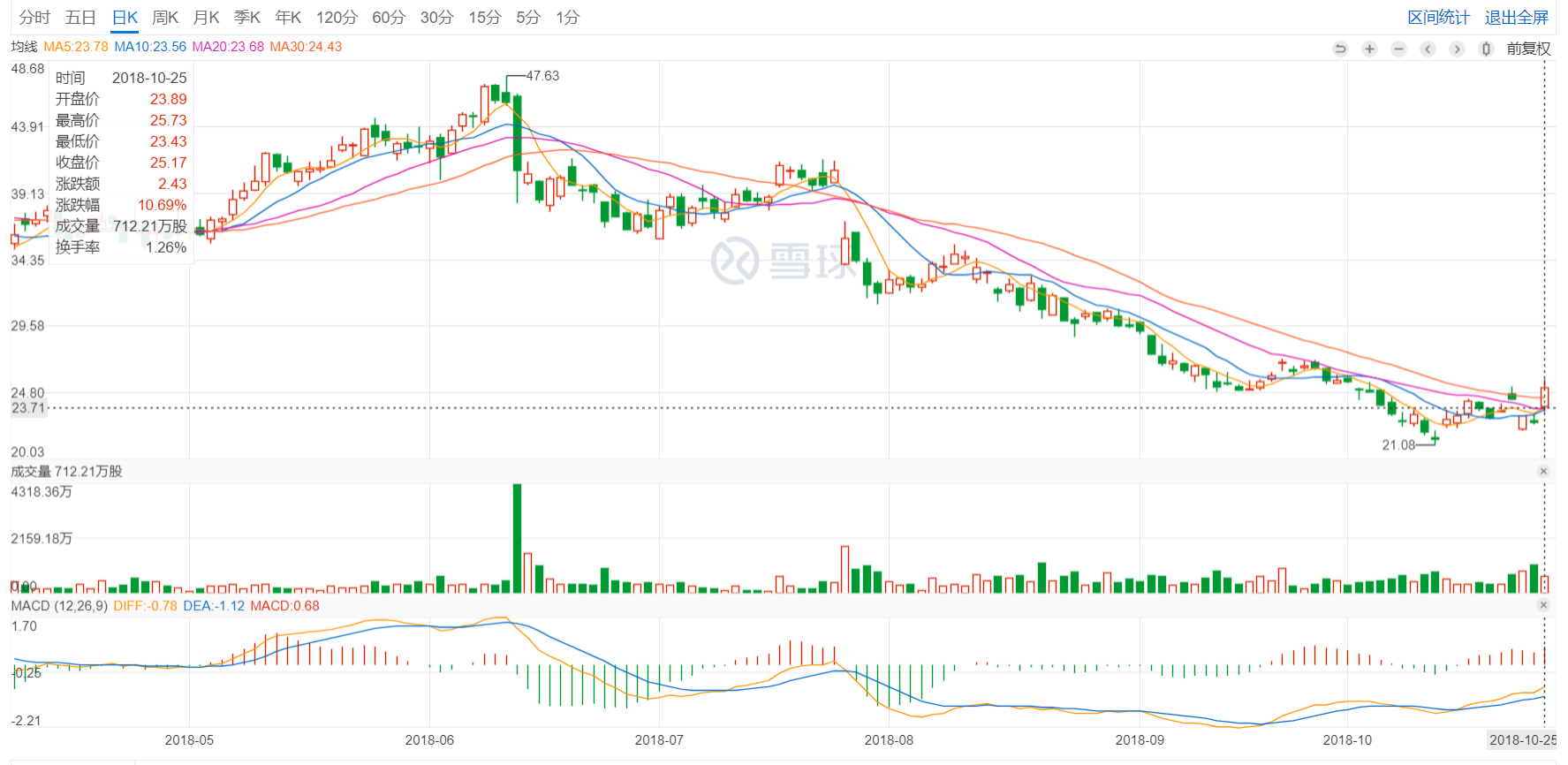
Task: Click the 开盘价 23.89 value in tooltip
Action: click(x=168, y=99)
